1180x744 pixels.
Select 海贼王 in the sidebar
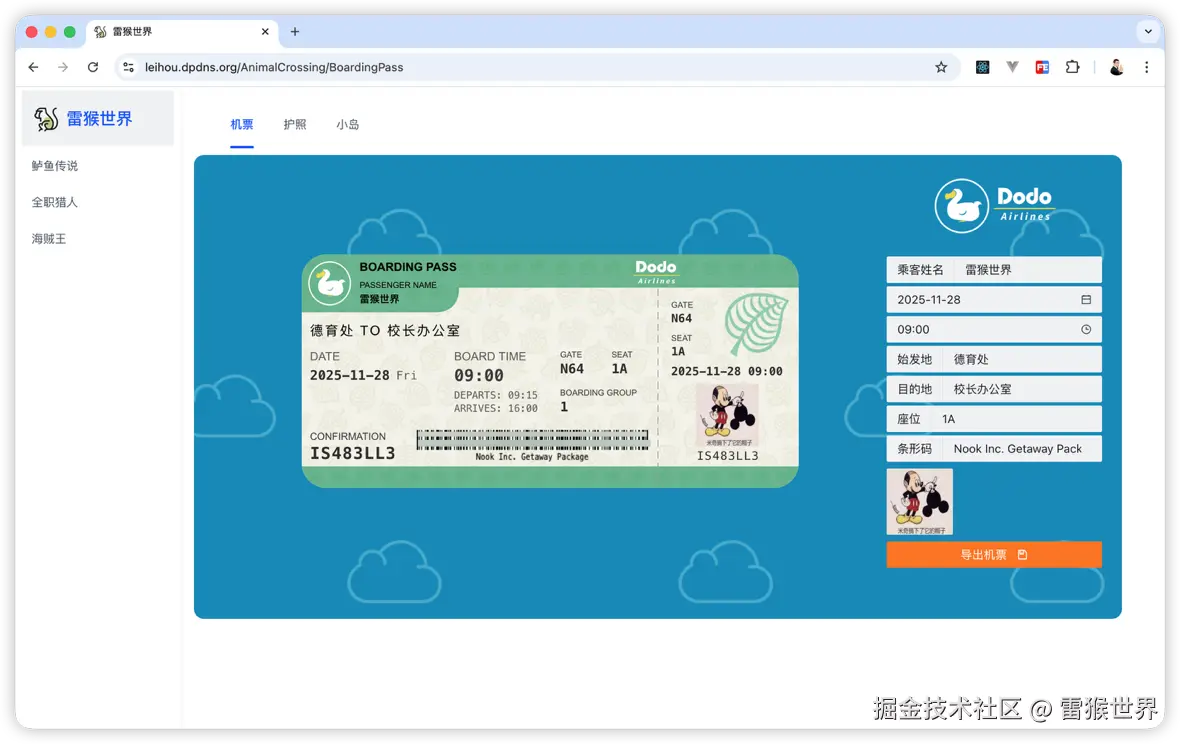point(48,238)
